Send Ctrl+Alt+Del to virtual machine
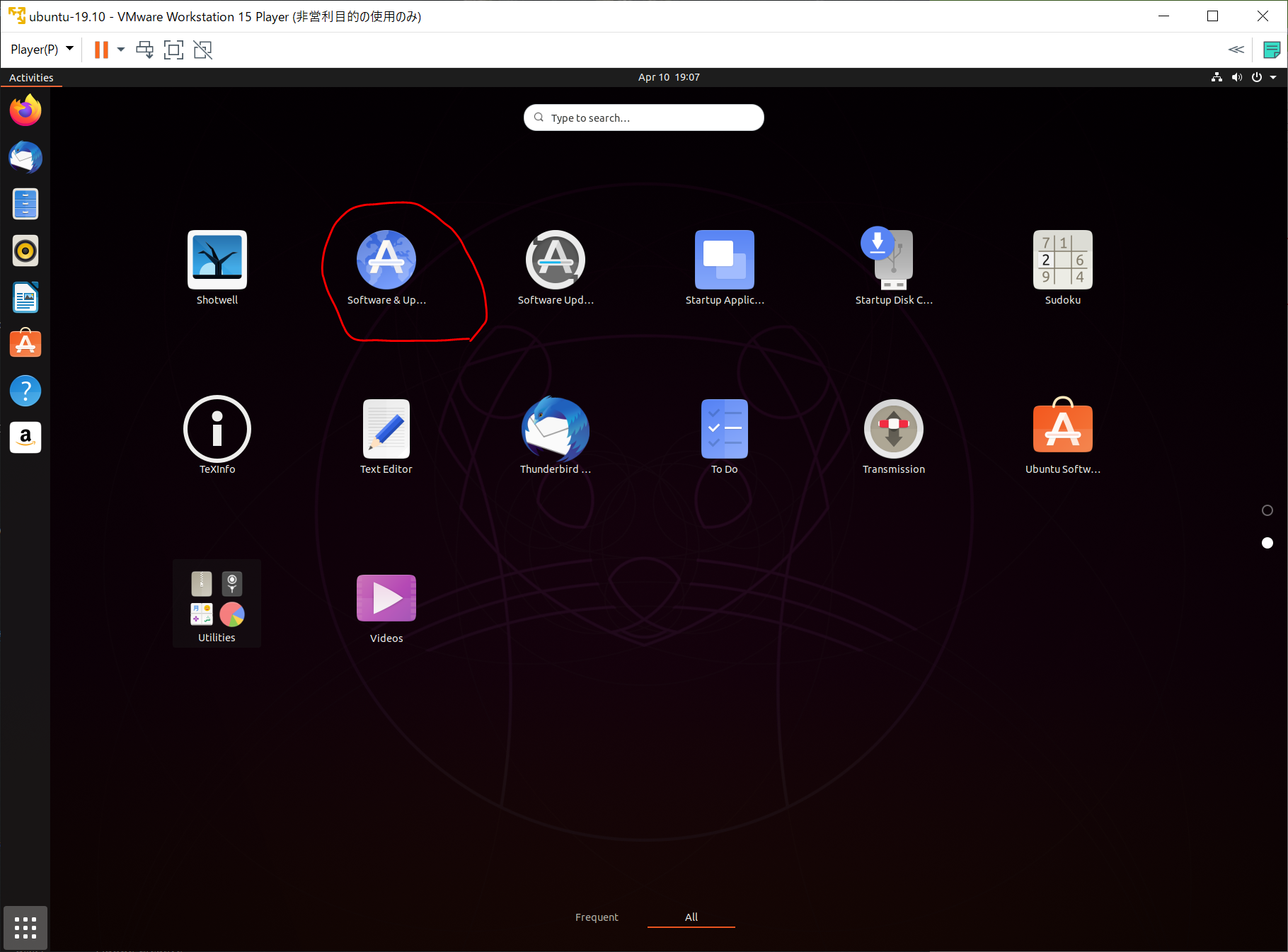The height and width of the screenshot is (952, 1288). pos(145,50)
